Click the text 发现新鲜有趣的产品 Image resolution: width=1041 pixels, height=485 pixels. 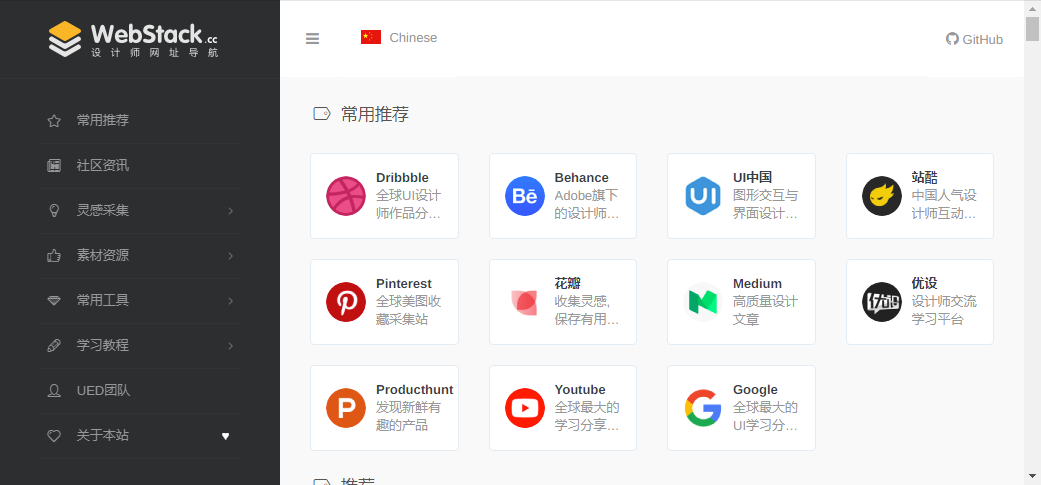[408, 417]
